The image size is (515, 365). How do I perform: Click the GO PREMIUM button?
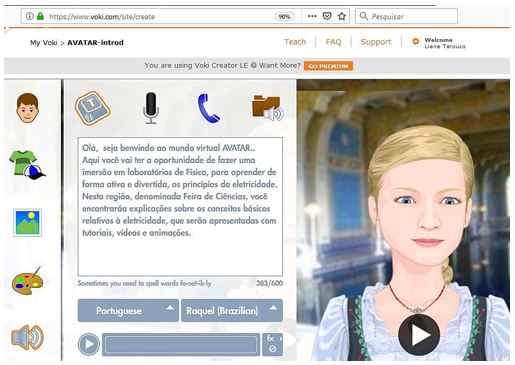[328, 66]
